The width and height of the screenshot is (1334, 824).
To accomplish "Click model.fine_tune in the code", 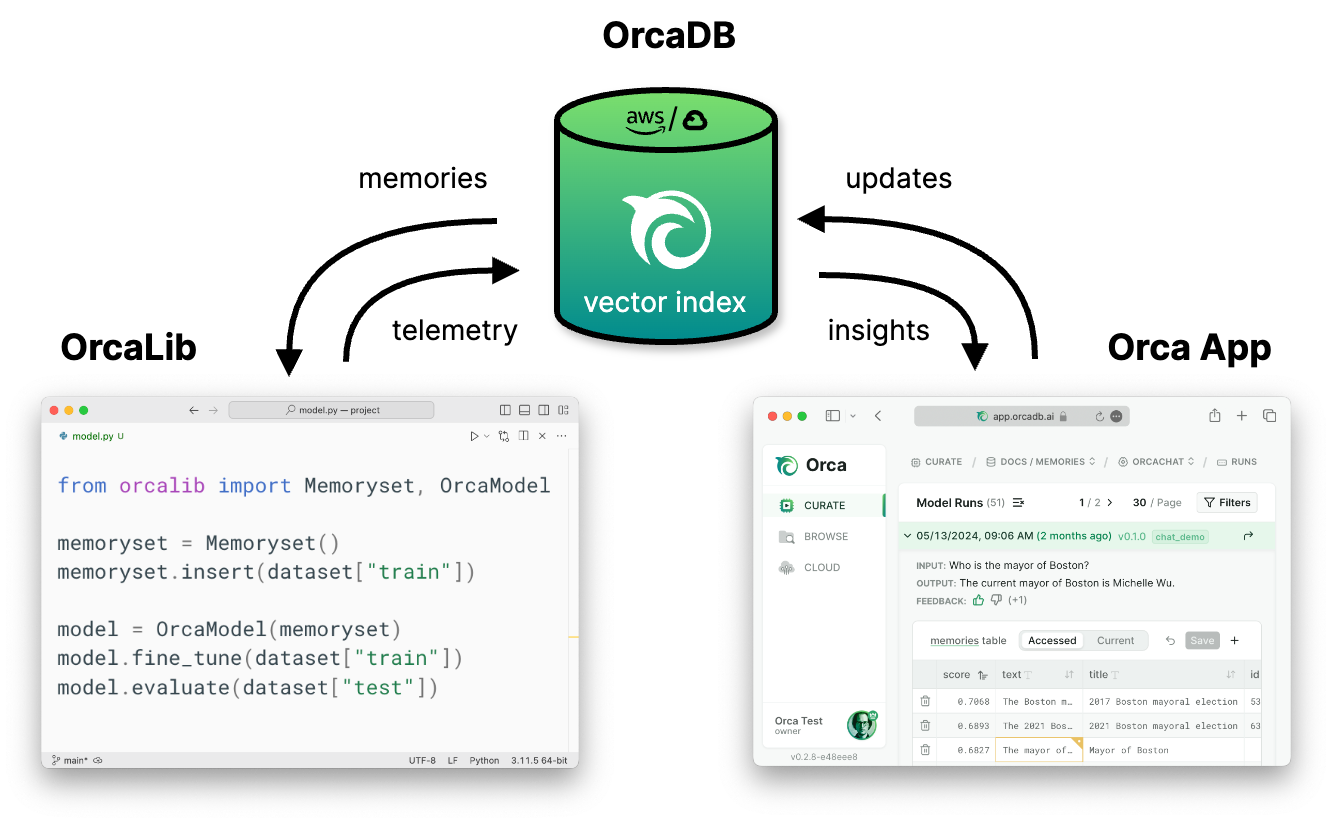I will point(150,658).
